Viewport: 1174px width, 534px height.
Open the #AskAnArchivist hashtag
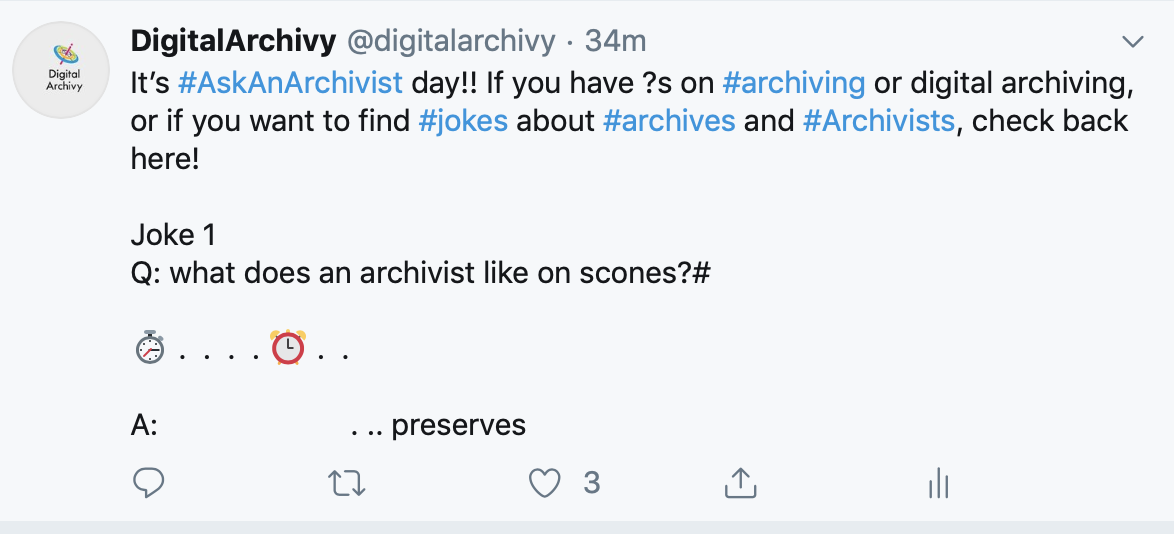pos(291,82)
